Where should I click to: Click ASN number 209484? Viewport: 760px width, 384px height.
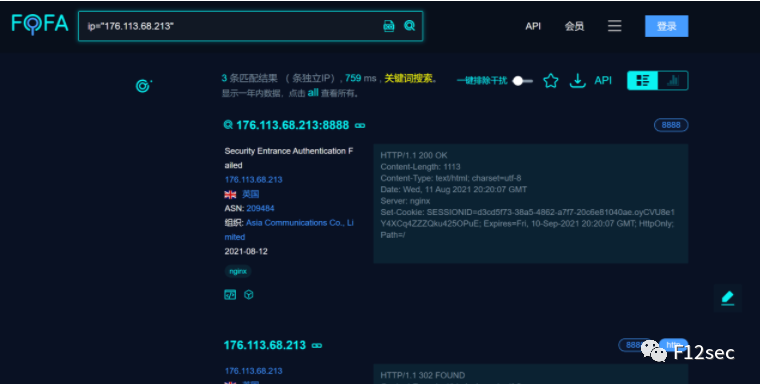260,208
